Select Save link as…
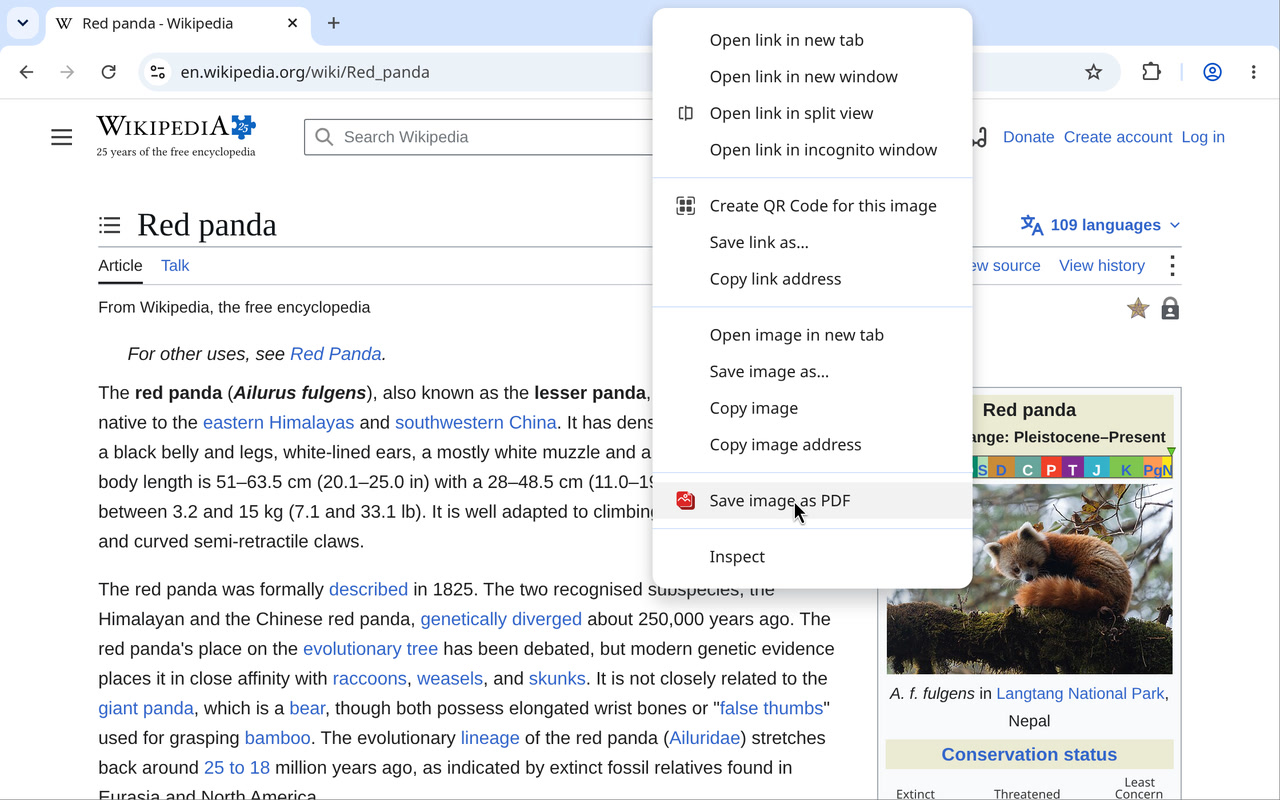Viewport: 1280px width, 800px height. coord(812,242)
